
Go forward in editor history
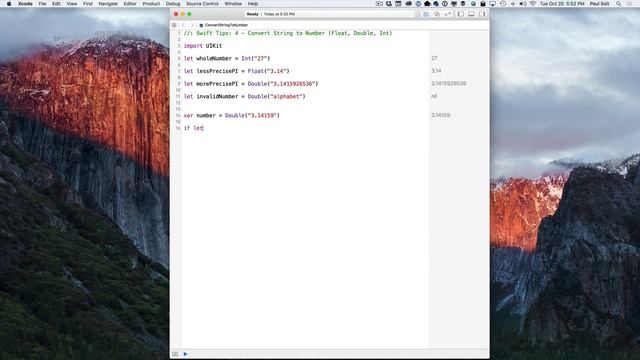point(192,25)
